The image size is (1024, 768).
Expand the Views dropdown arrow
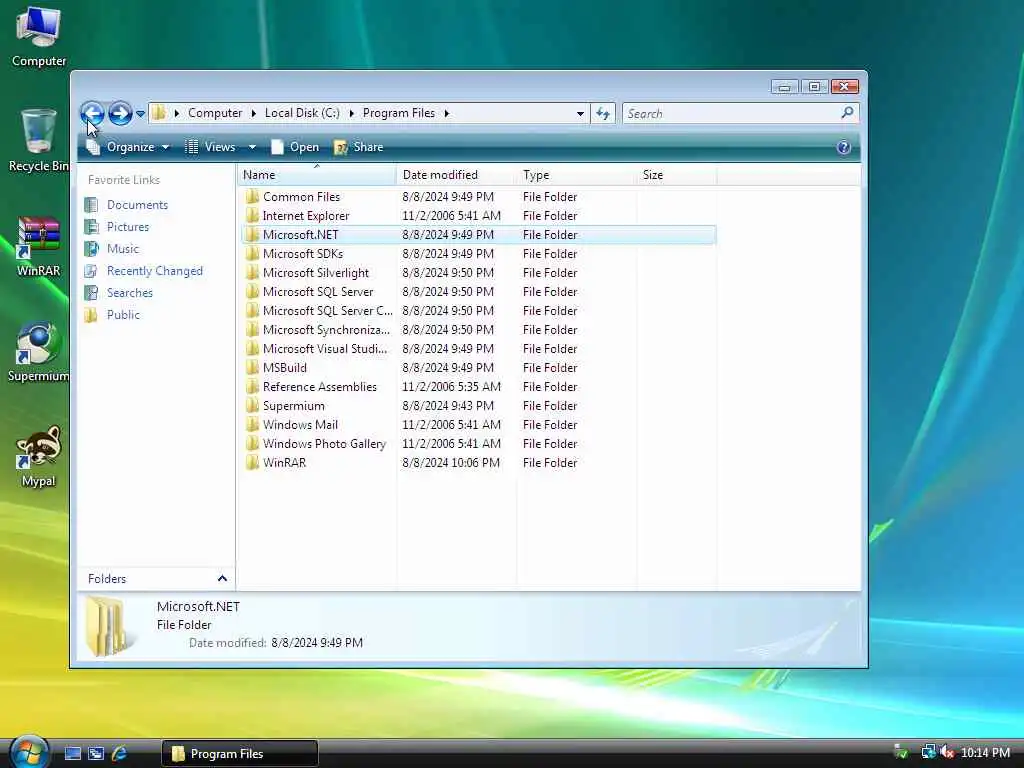point(252,147)
